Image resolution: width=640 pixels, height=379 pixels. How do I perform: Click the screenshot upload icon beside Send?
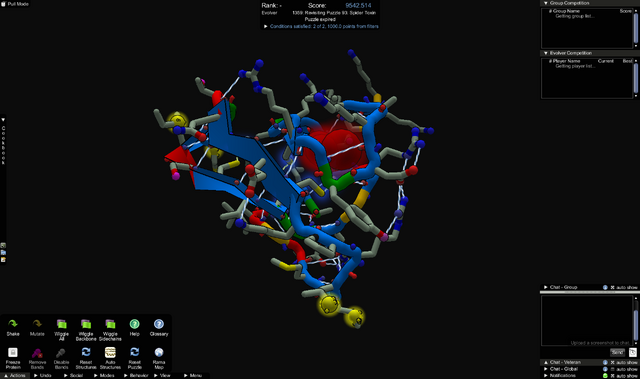coord(633,352)
